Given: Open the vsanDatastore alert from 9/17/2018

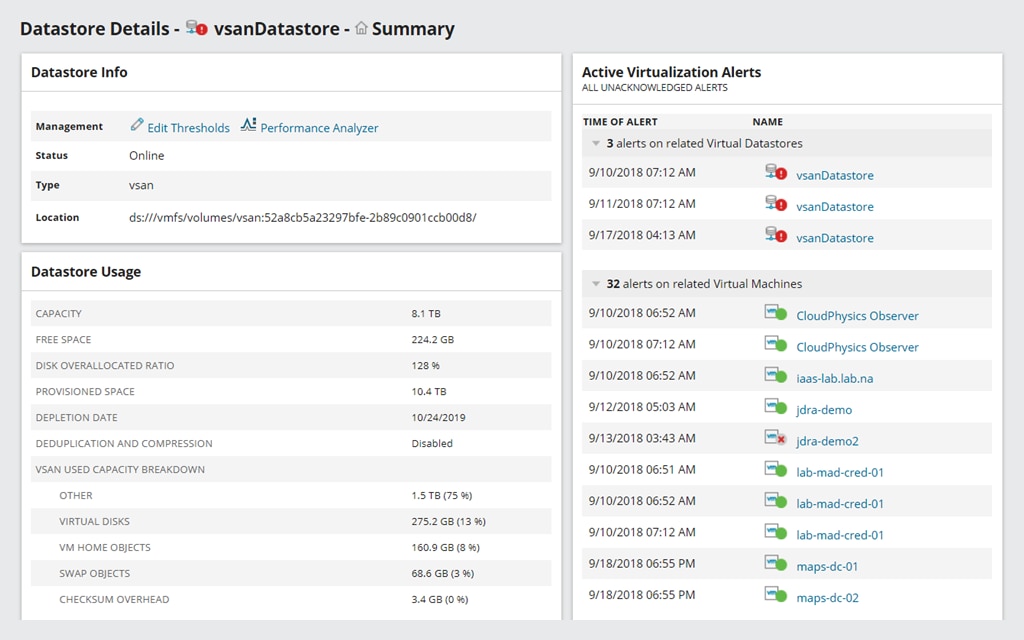Looking at the screenshot, I should coord(834,237).
